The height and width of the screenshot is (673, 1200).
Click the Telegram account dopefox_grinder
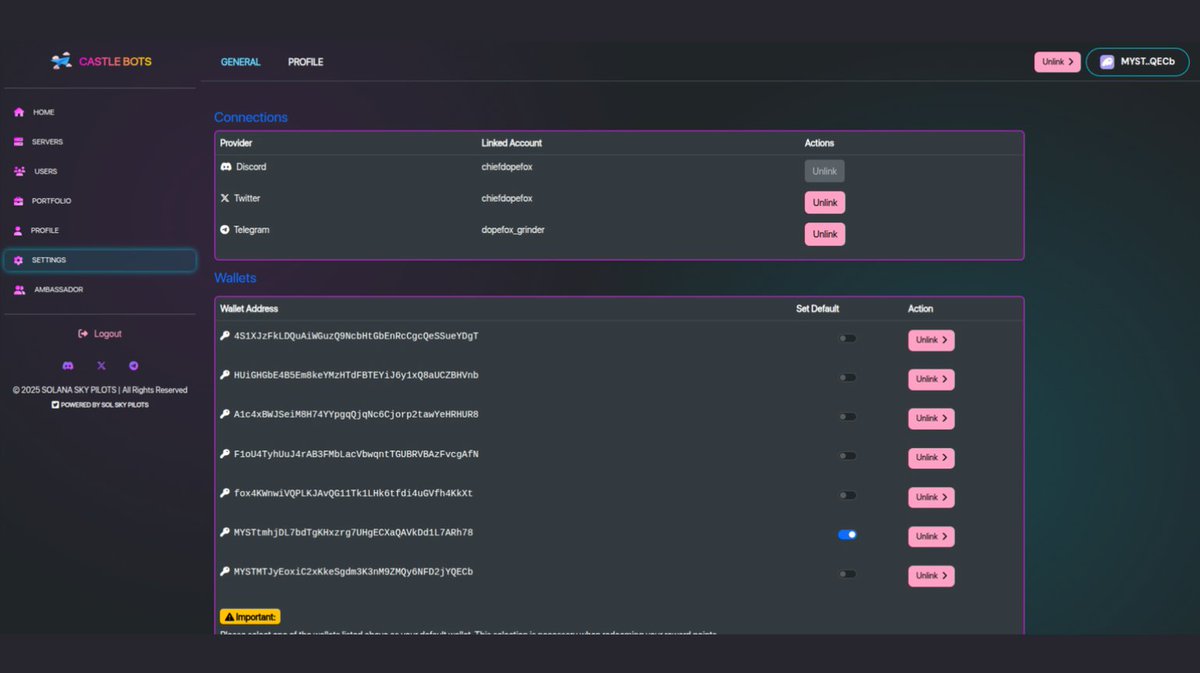513,230
